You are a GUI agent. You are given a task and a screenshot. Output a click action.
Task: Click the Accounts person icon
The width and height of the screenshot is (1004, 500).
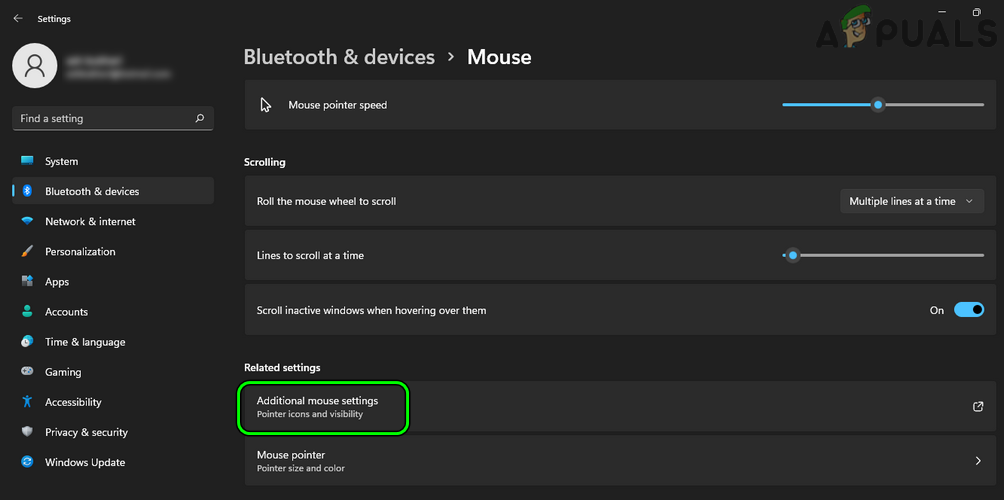coord(27,312)
